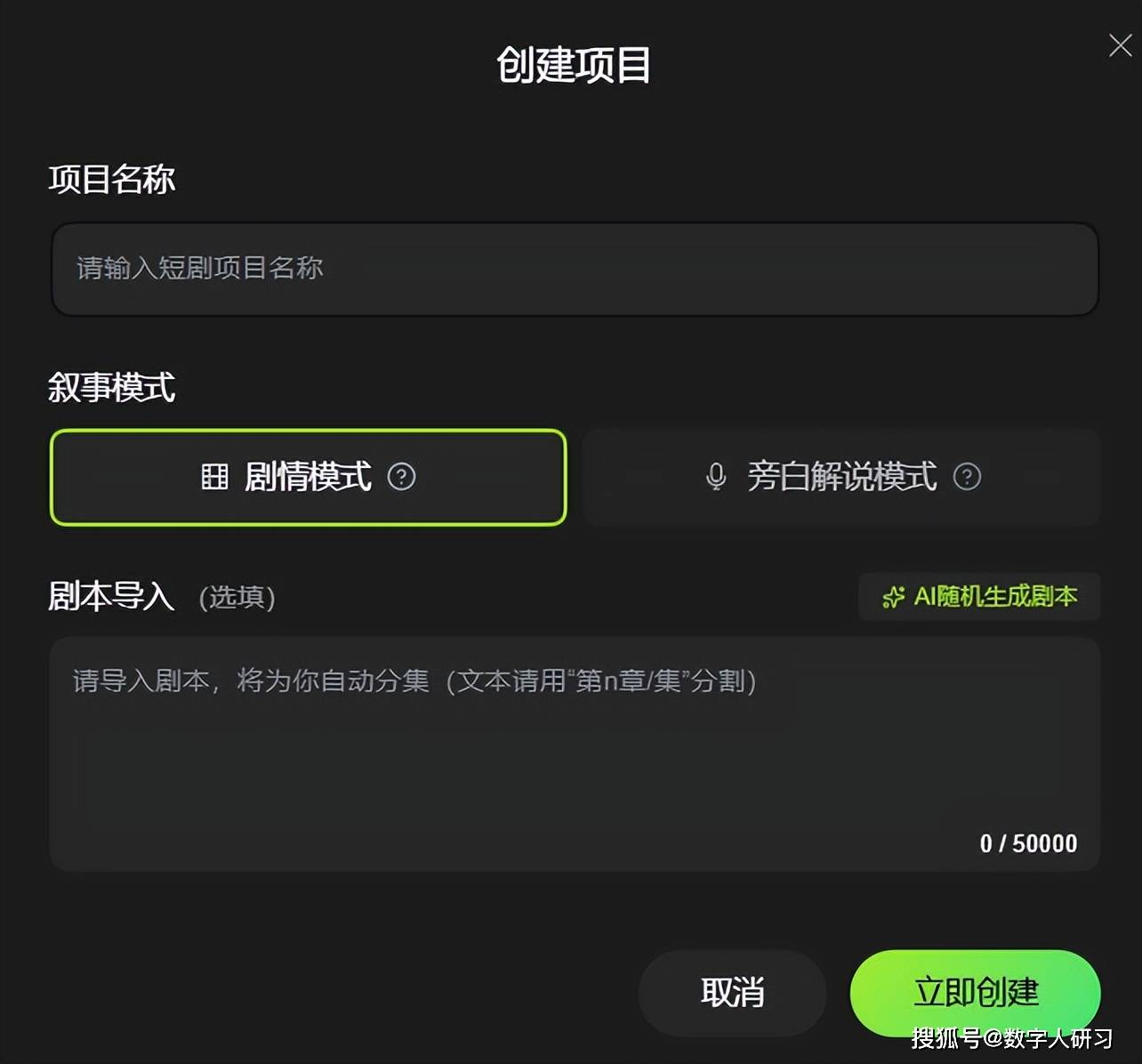Click the green 立即创建 button
The width and height of the screenshot is (1142, 1064).
pyautogui.click(x=976, y=993)
